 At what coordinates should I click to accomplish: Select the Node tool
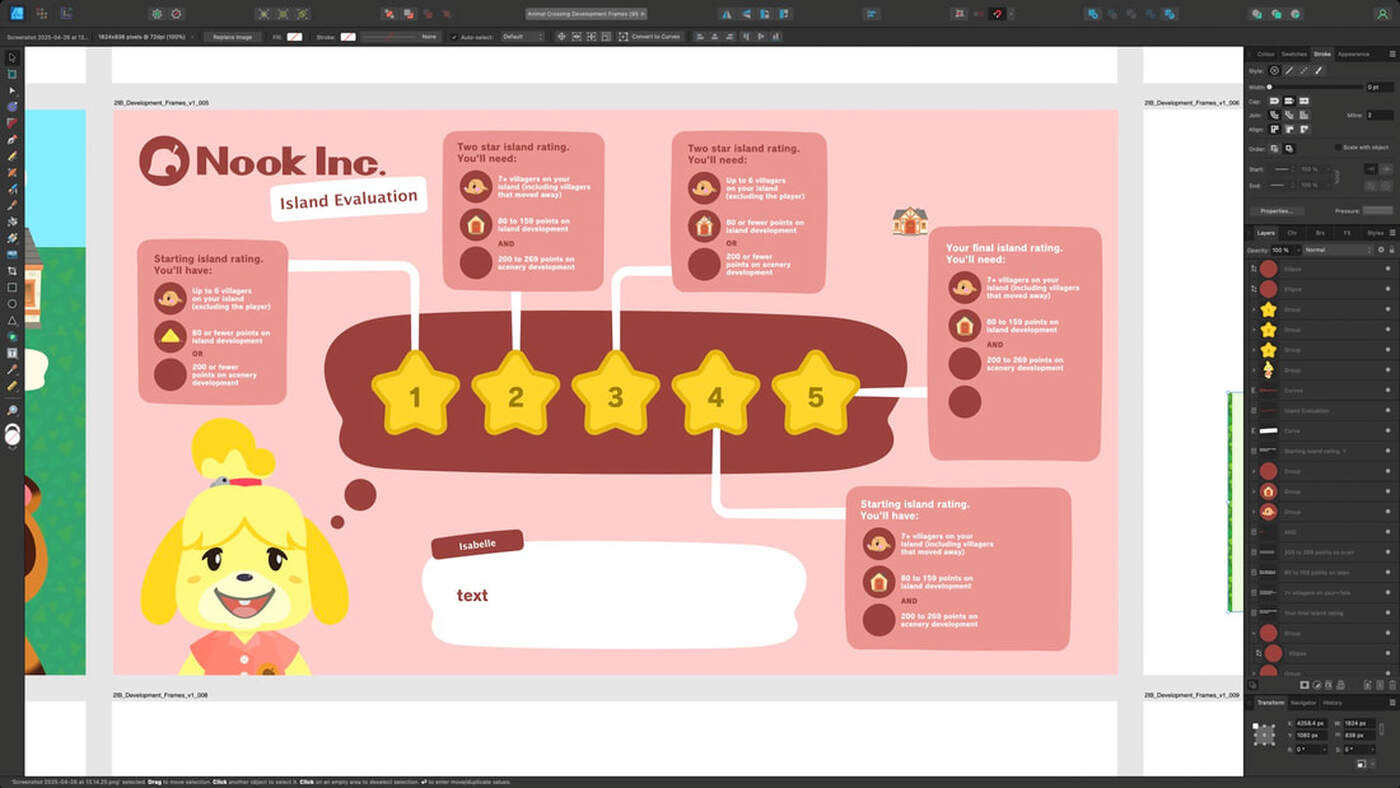click(12, 90)
